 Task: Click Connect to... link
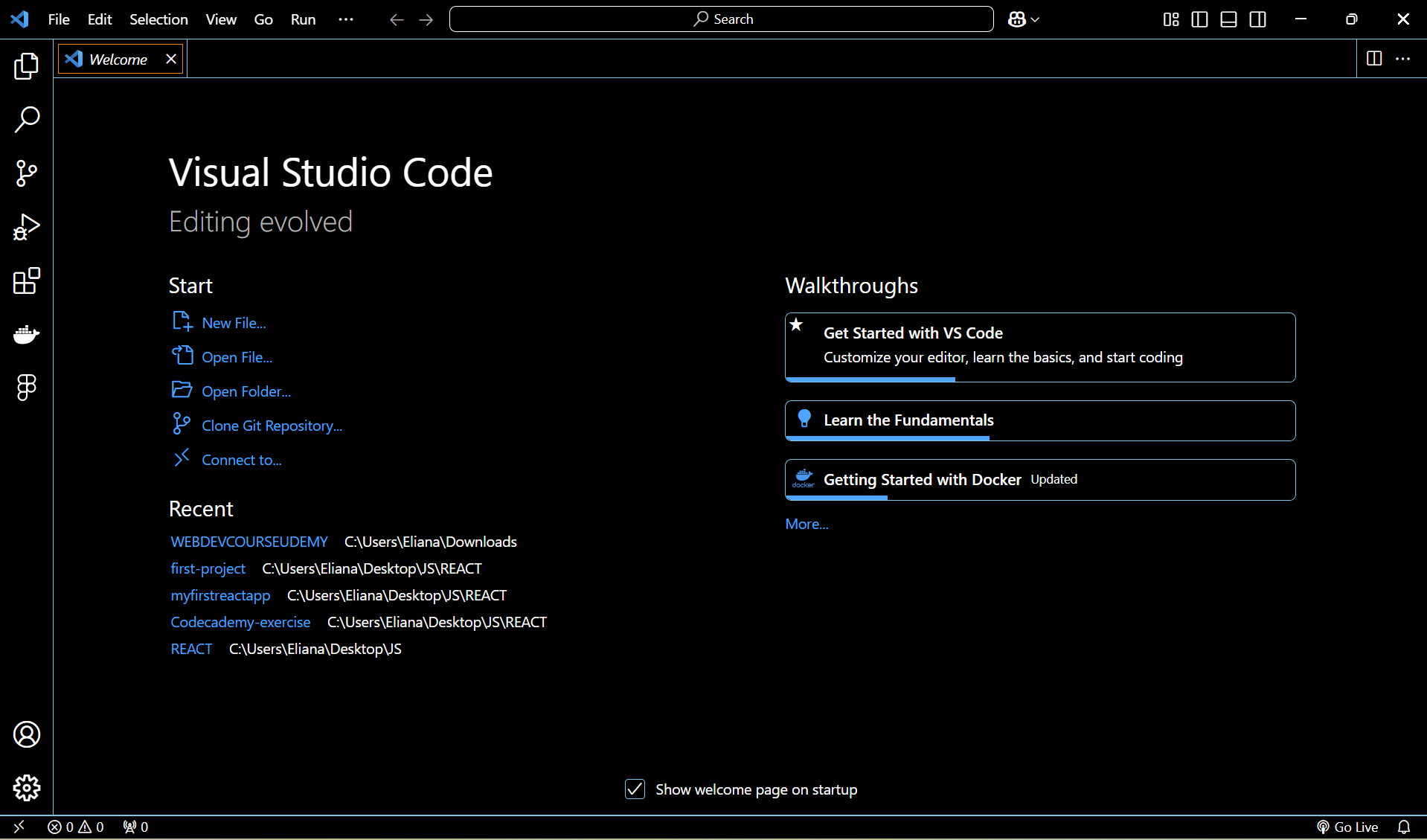[241, 460]
